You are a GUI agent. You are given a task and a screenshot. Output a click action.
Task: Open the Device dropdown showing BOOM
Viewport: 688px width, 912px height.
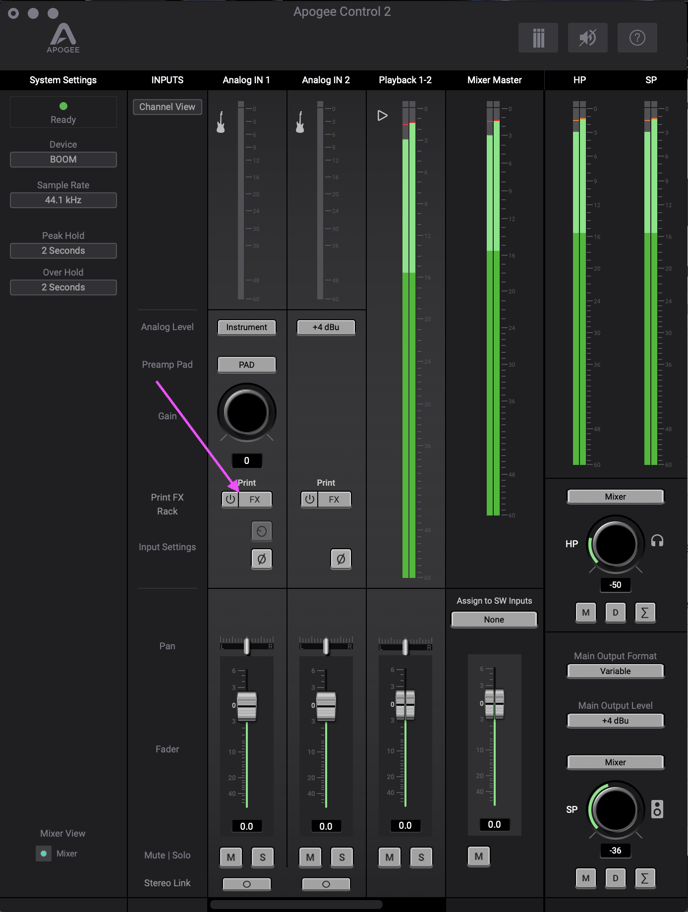[x=63, y=159]
